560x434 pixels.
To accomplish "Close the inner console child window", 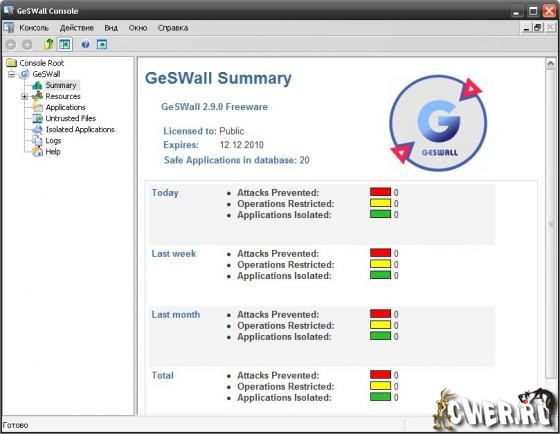I will (x=550, y=28).
